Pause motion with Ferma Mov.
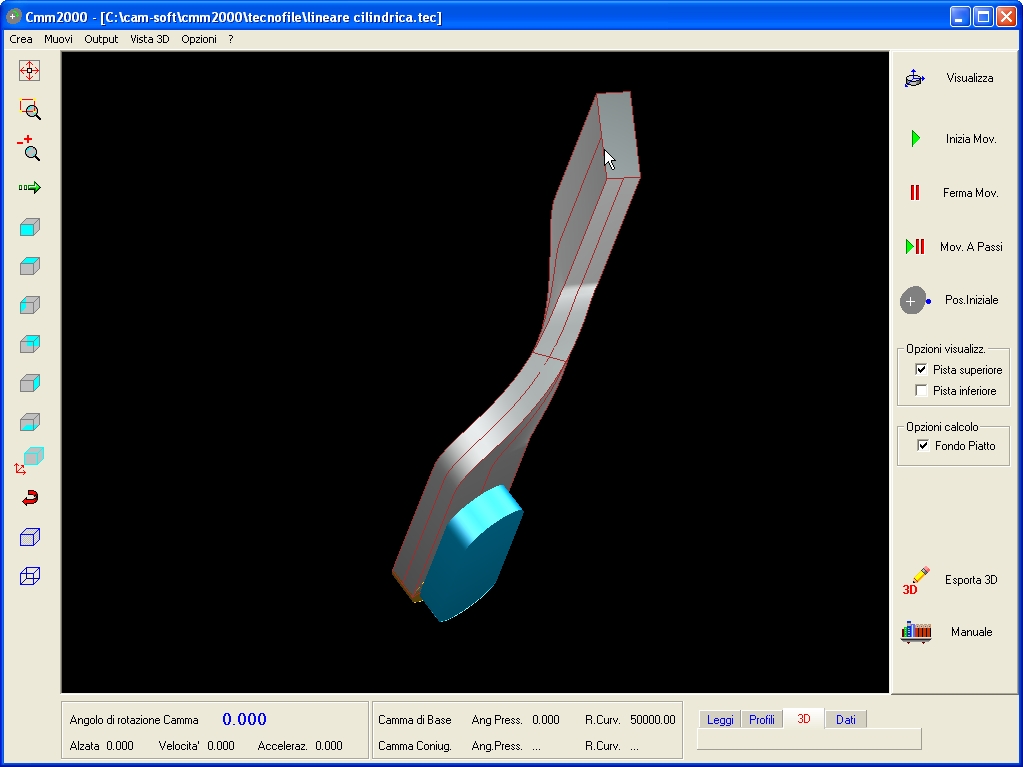The image size is (1023, 767). click(953, 193)
